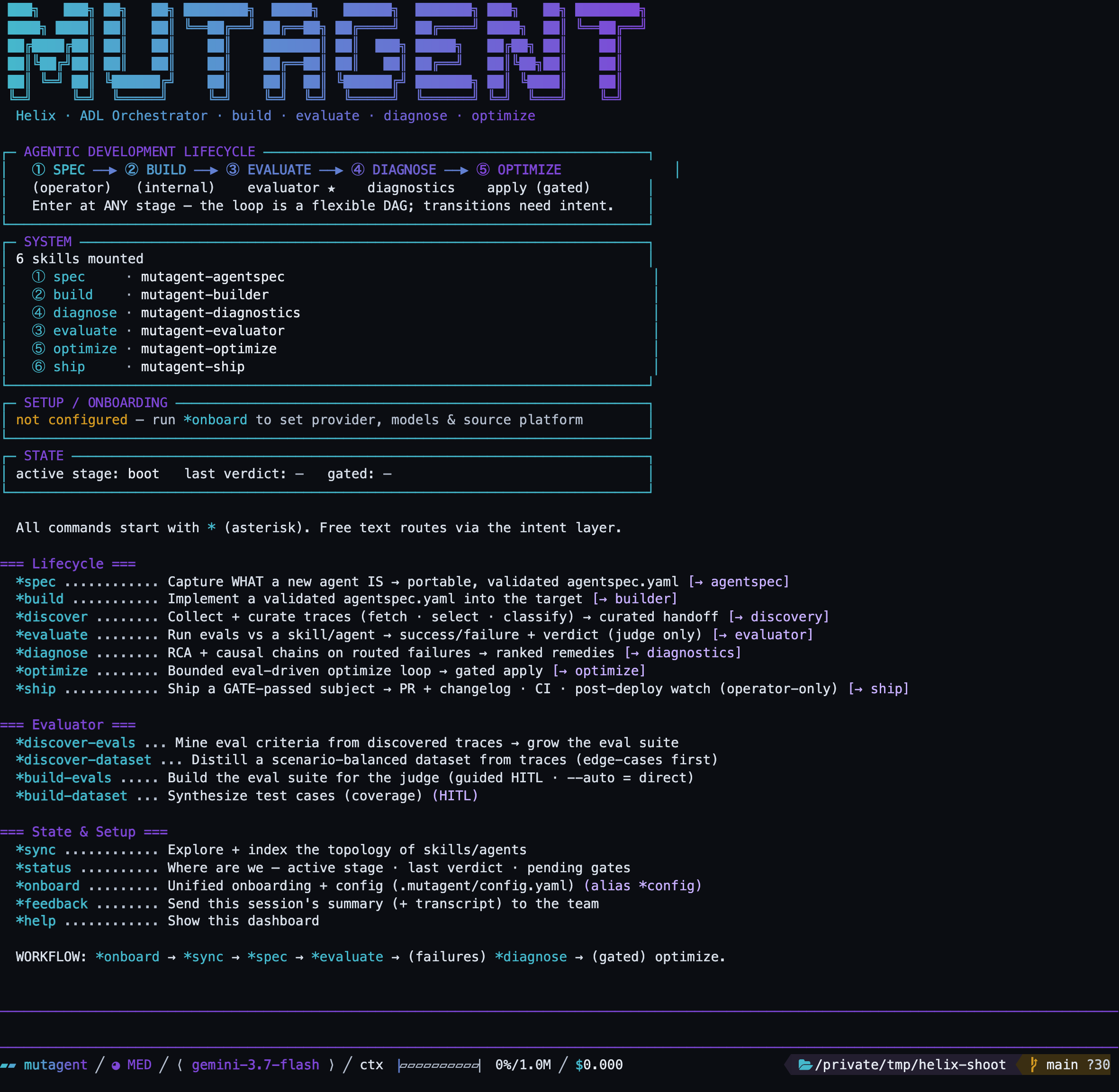Image resolution: width=1119 pixels, height=1092 pixels.
Task: Click the 0%/1.0M context value
Action: (x=523, y=1065)
